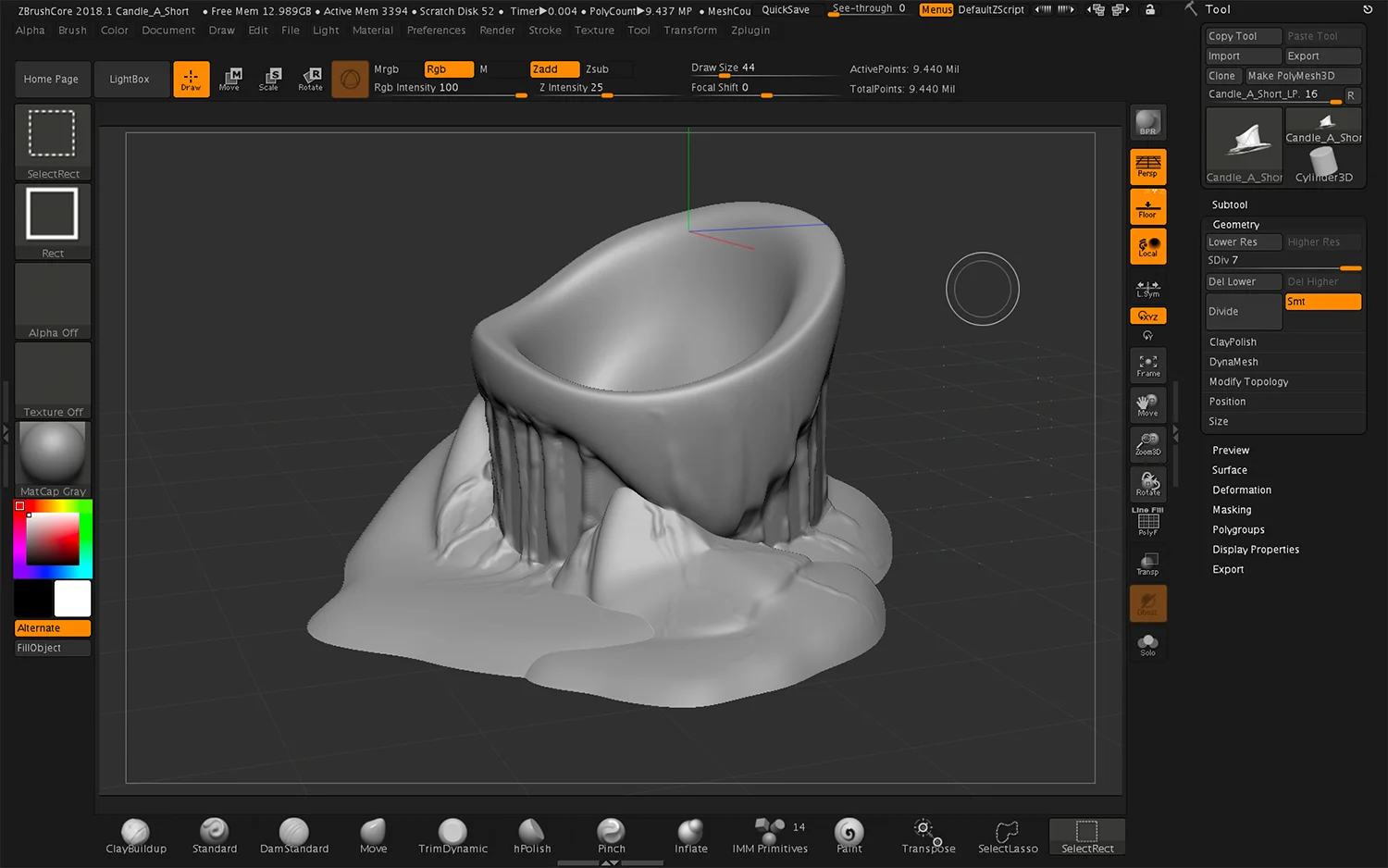The image size is (1388, 868).
Task: Toggle PolyF line fill display
Action: coord(1147,523)
